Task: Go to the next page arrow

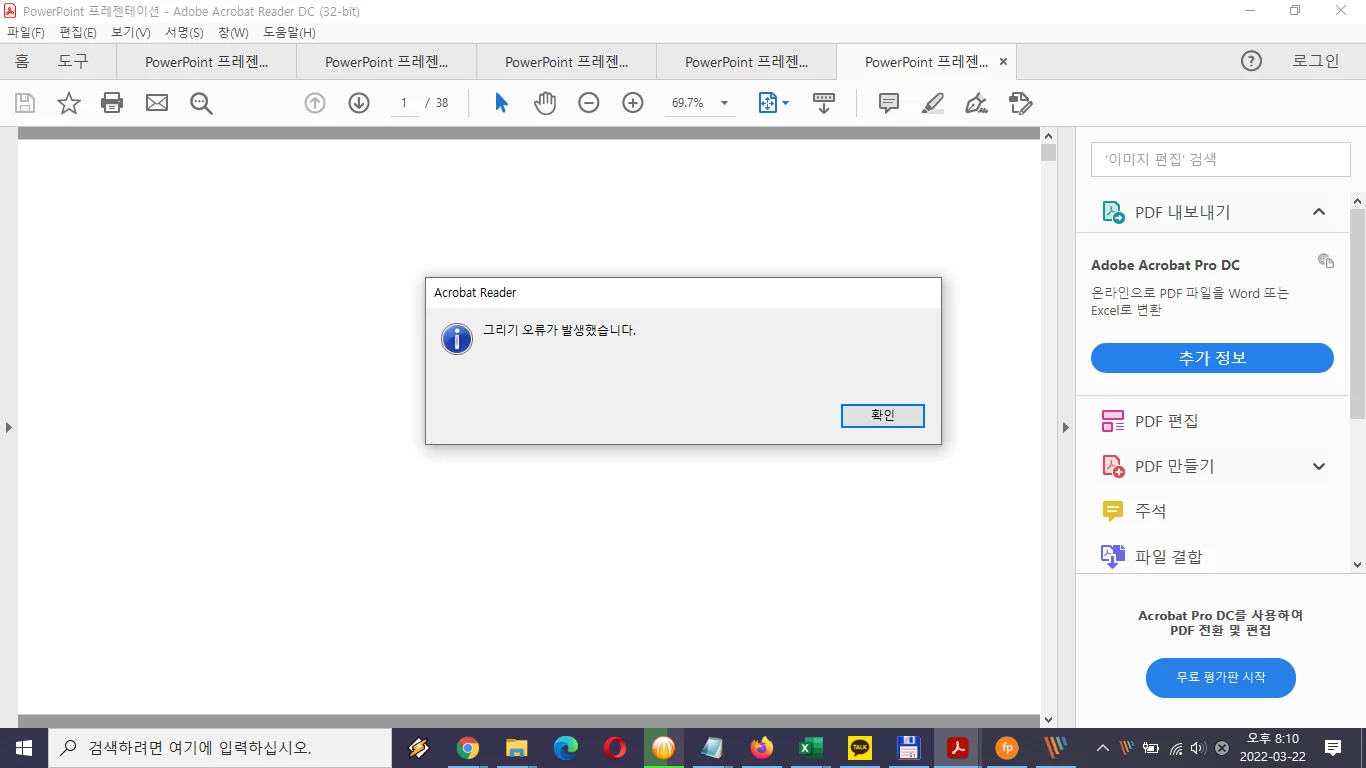Action: [x=359, y=103]
